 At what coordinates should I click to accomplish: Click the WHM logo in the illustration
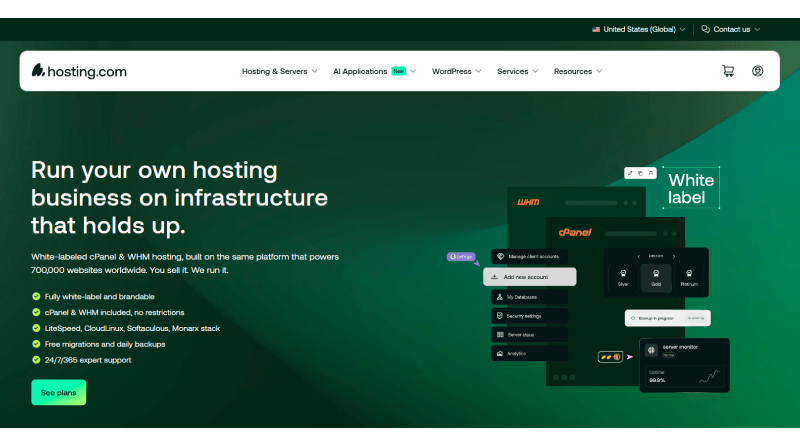528,202
